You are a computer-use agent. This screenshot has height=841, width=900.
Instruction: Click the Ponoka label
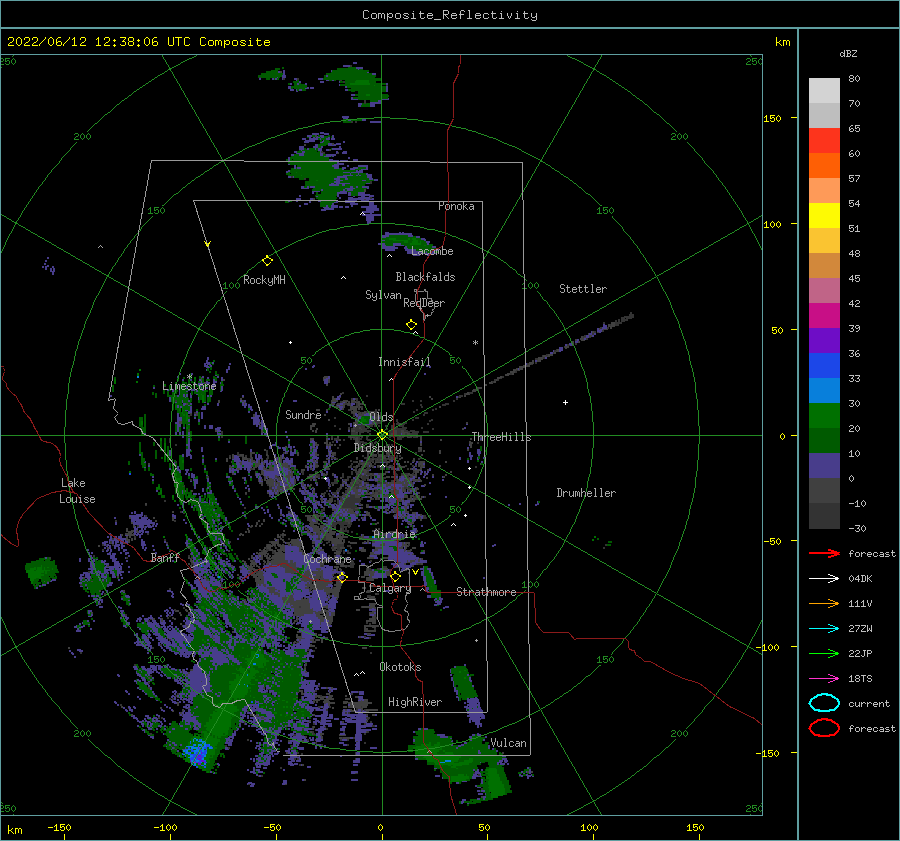click(456, 206)
